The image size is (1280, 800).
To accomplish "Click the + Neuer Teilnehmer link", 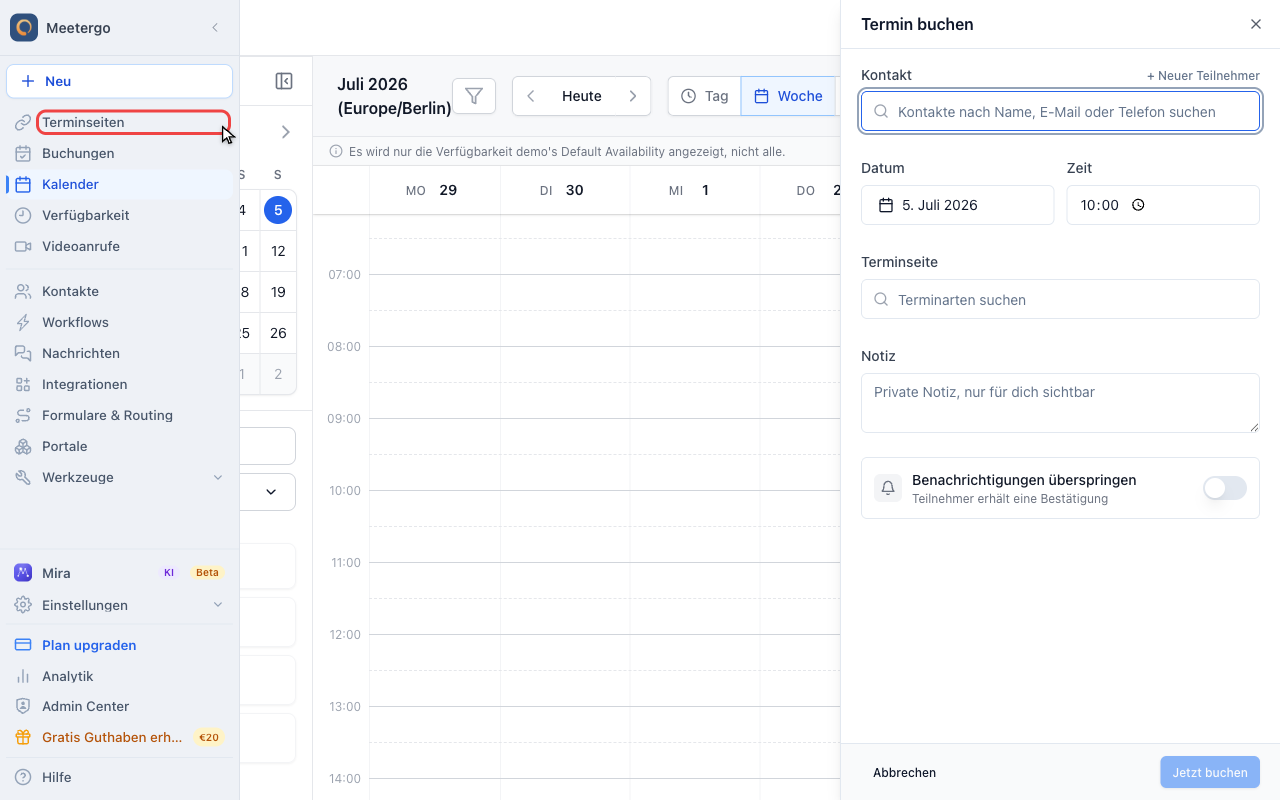I will (1203, 76).
